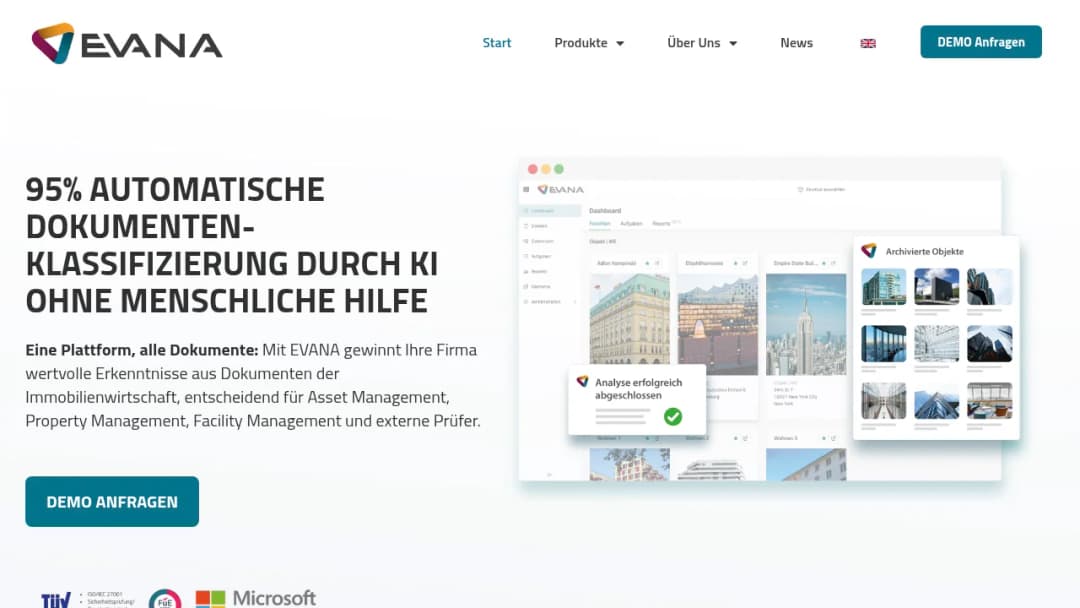Select the Empire State Building photo
The width and height of the screenshot is (1080, 608).
tap(806, 324)
